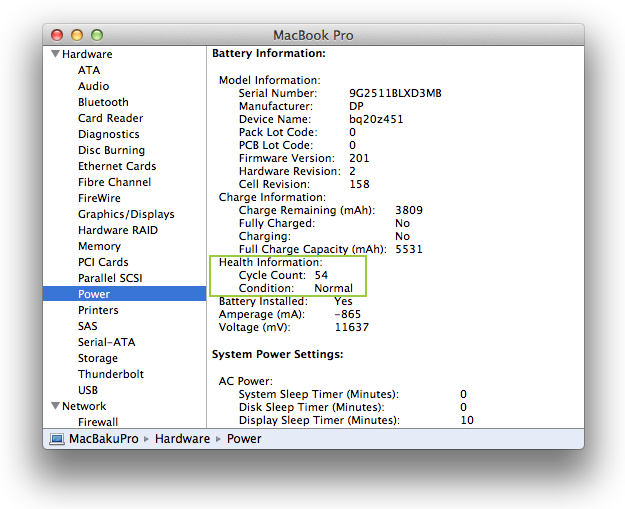Collapse the Hardware disclosure triangle
Screen dimensions: 625x509
tap(55, 54)
